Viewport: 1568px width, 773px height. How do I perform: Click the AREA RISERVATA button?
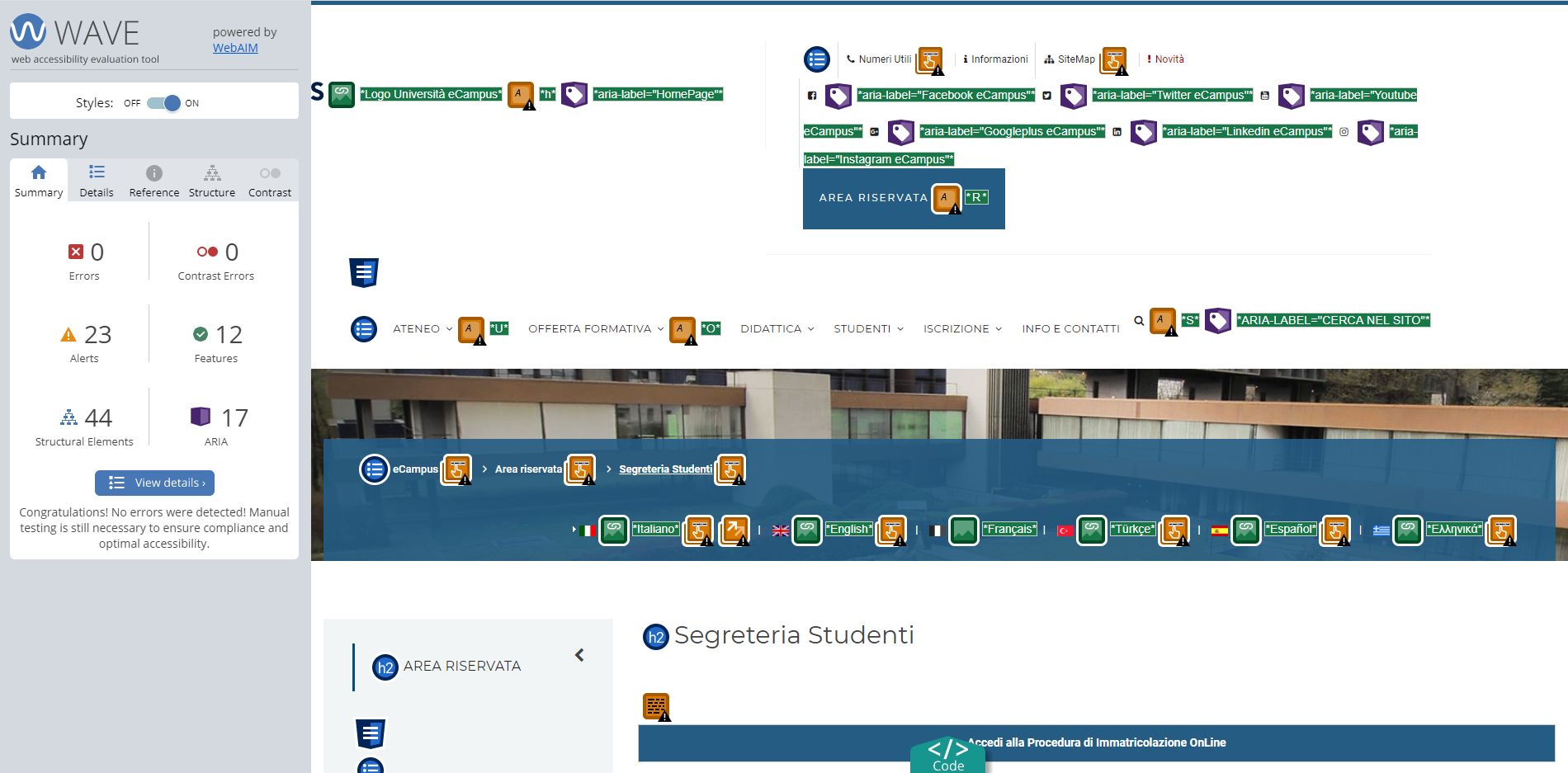[904, 198]
